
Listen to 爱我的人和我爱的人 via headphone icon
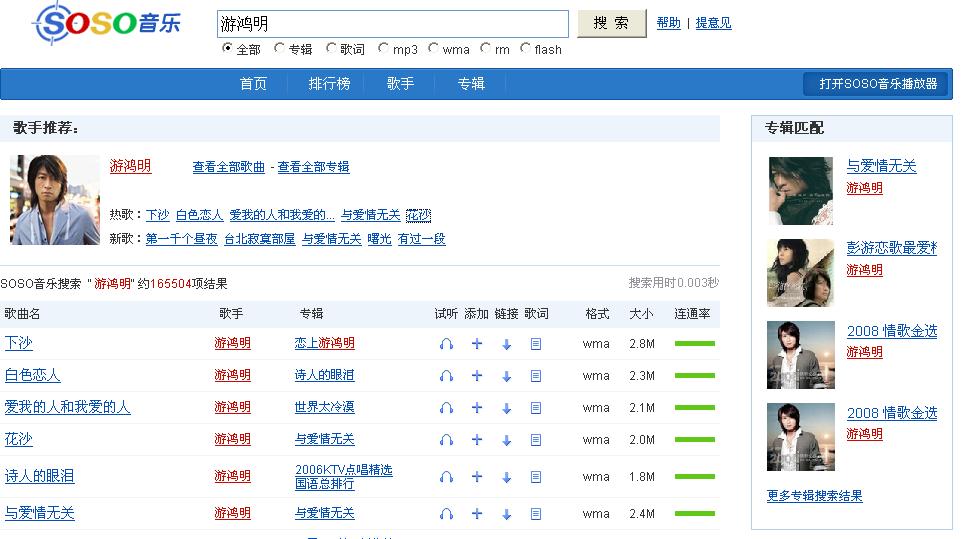pyautogui.click(x=446, y=408)
